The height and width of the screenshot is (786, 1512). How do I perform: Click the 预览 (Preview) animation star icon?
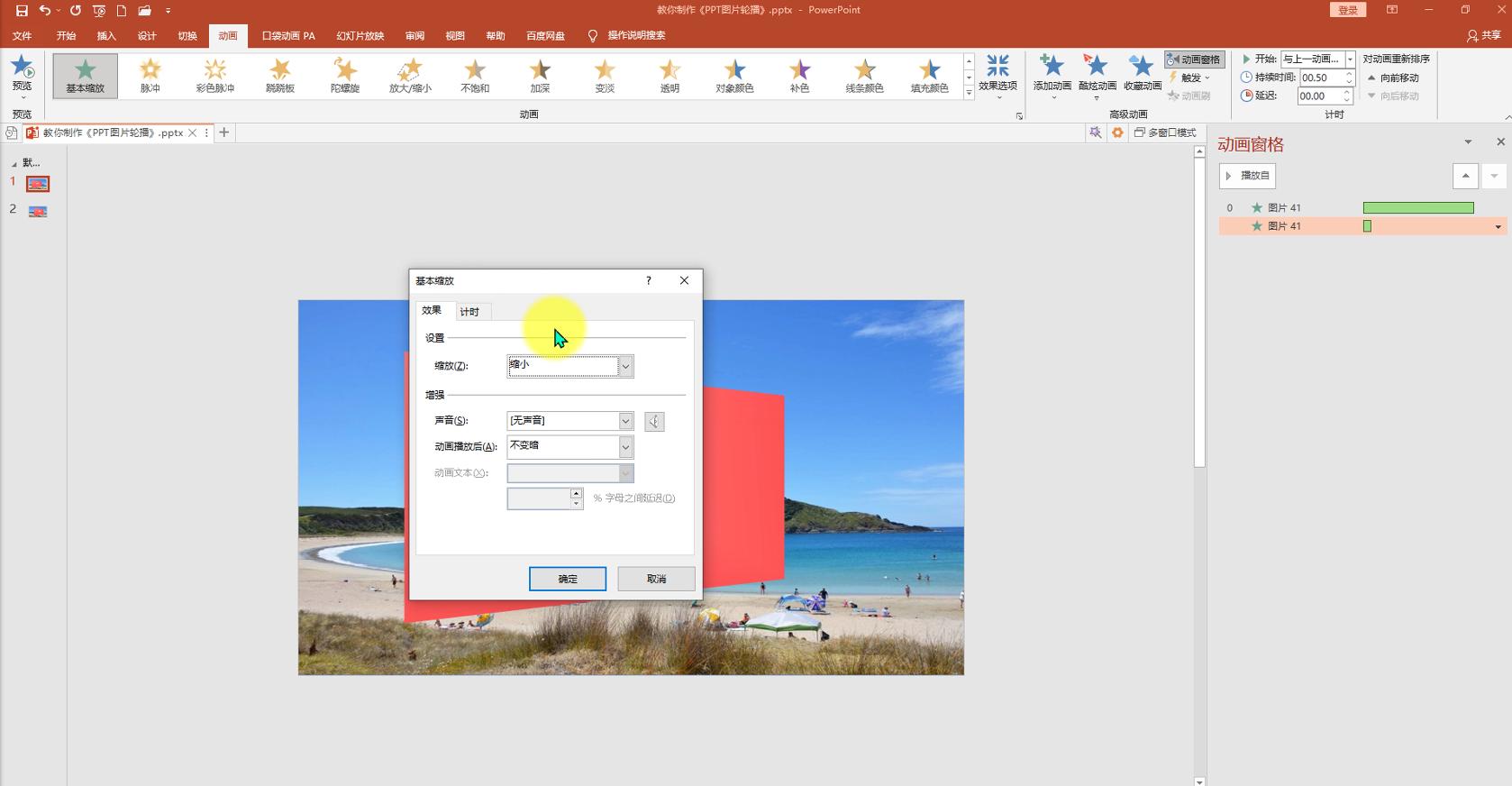22,68
